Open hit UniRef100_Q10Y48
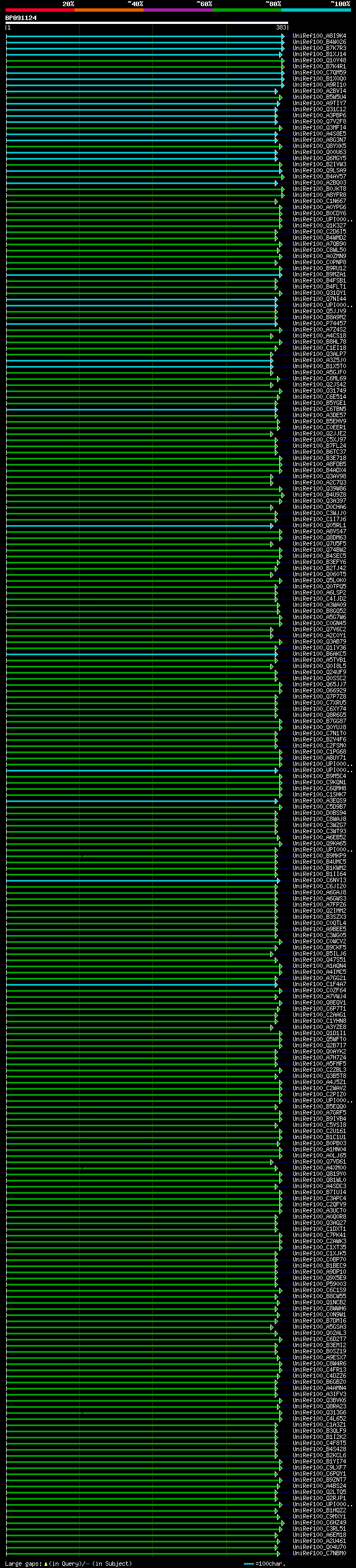356x1568 pixels. pyautogui.click(x=319, y=60)
